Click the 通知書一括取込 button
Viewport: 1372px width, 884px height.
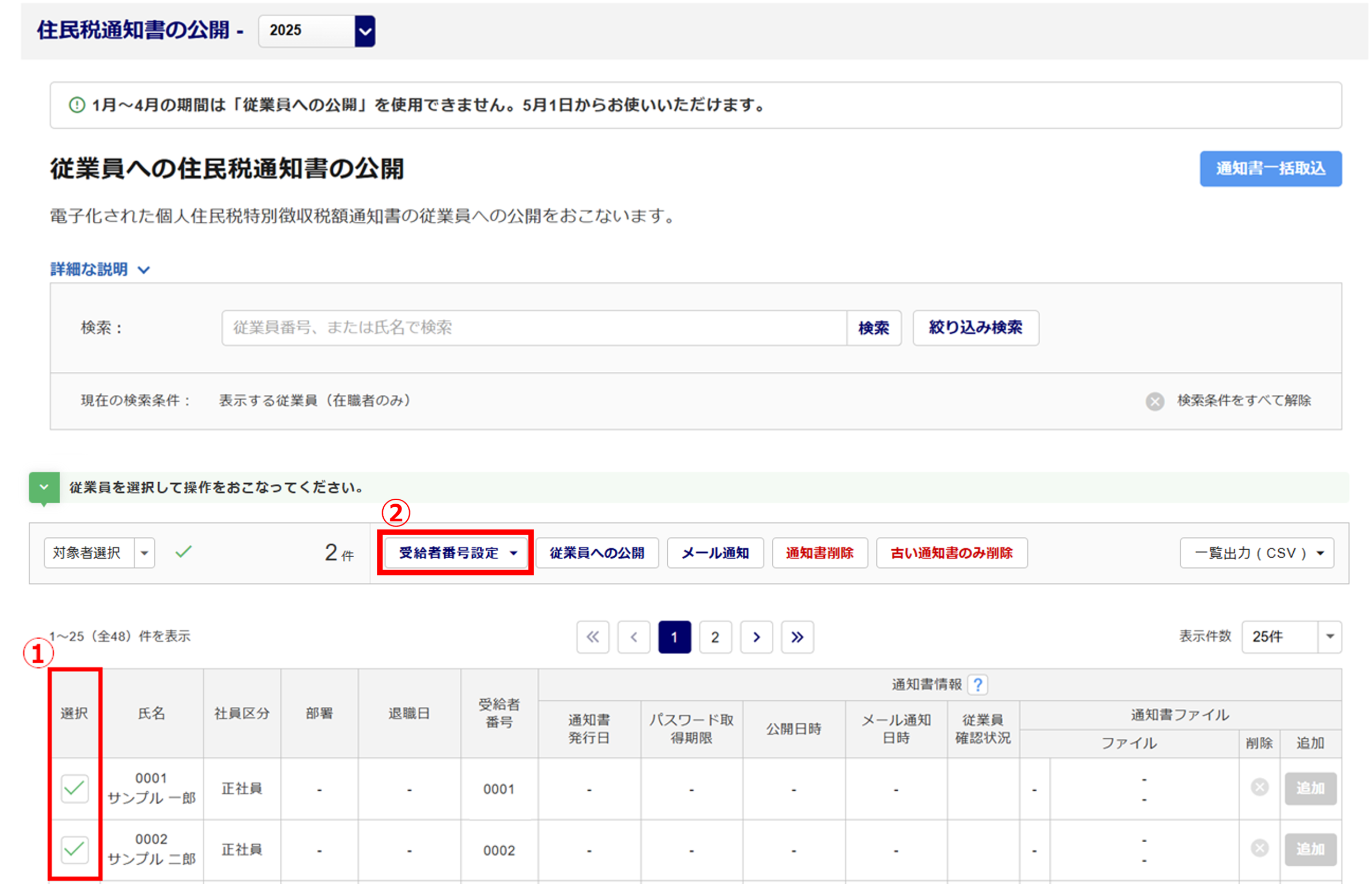(x=1270, y=169)
